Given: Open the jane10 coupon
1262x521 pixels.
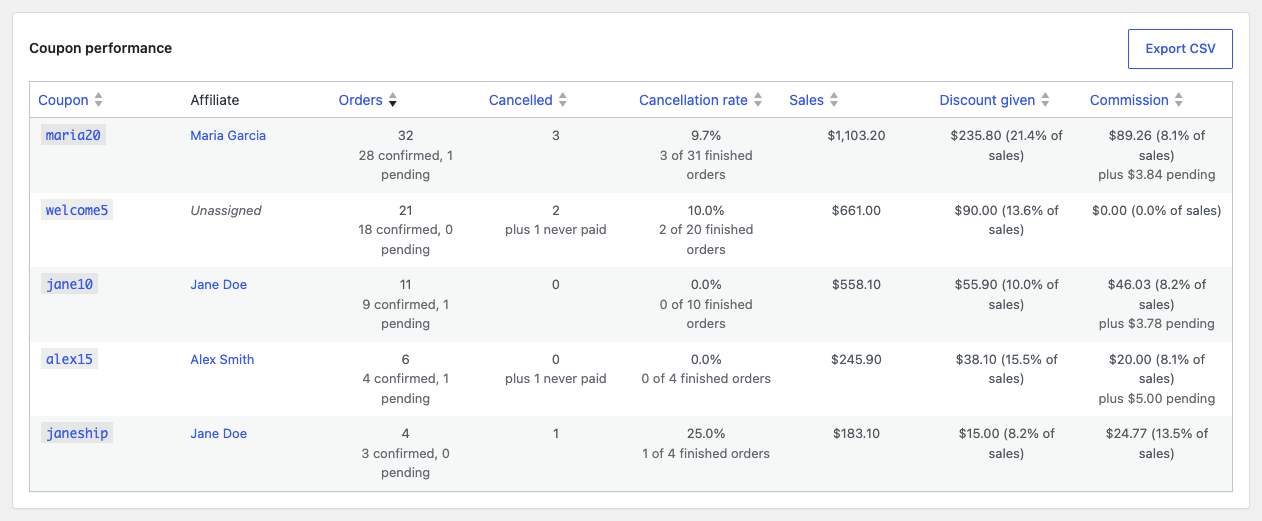Looking at the screenshot, I should click(69, 284).
